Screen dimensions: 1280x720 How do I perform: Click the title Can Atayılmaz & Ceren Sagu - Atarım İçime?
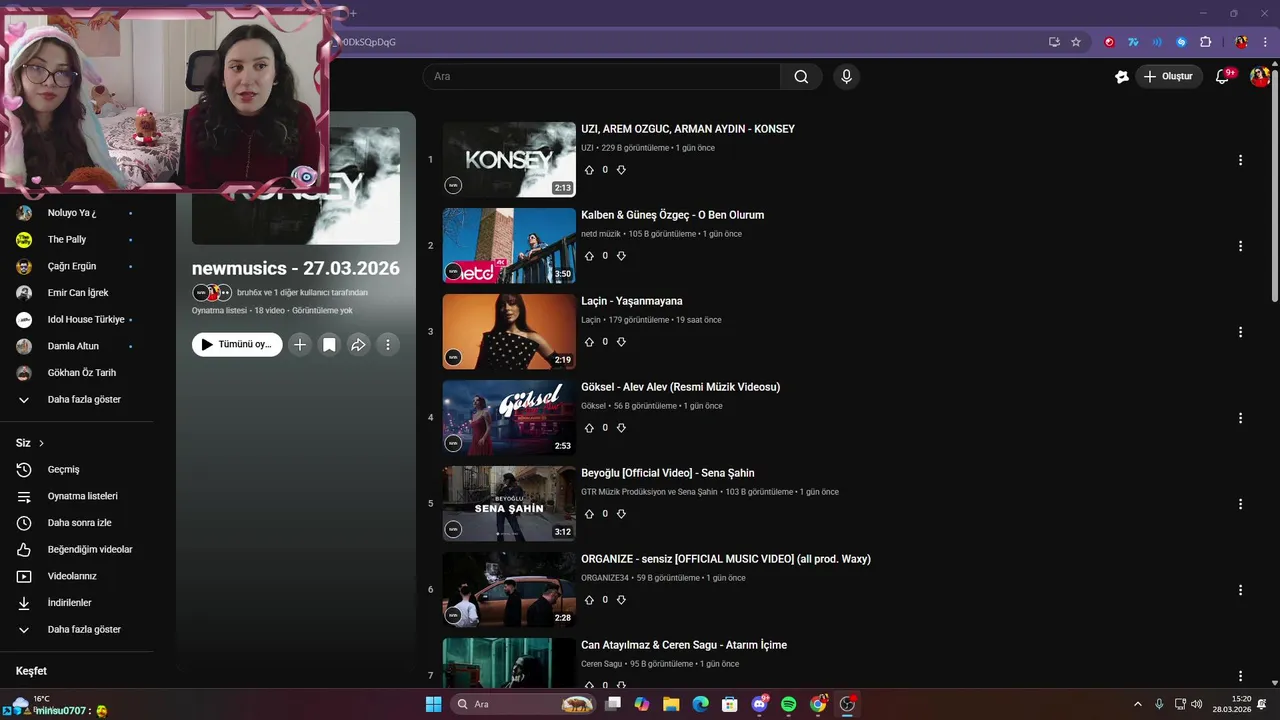coord(684,645)
